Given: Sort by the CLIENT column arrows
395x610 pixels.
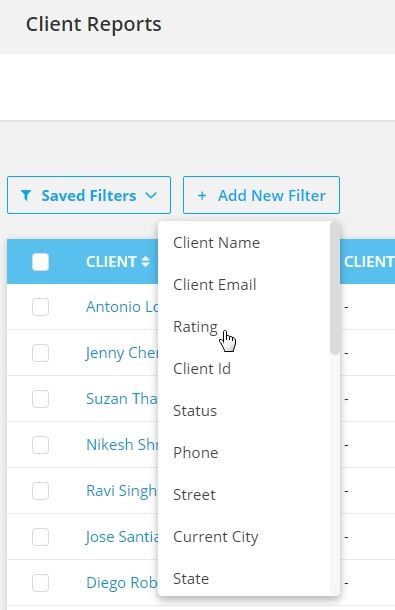Looking at the screenshot, I should coord(145,261).
